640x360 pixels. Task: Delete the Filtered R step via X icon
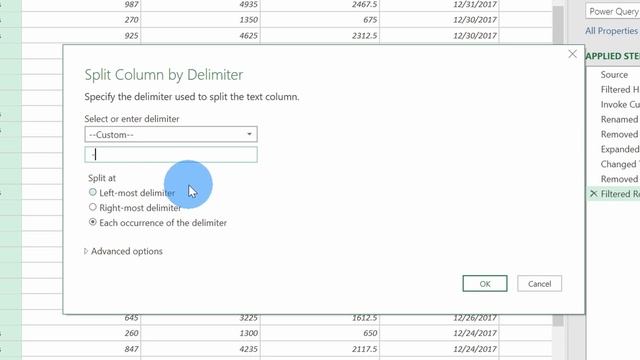tap(593, 193)
